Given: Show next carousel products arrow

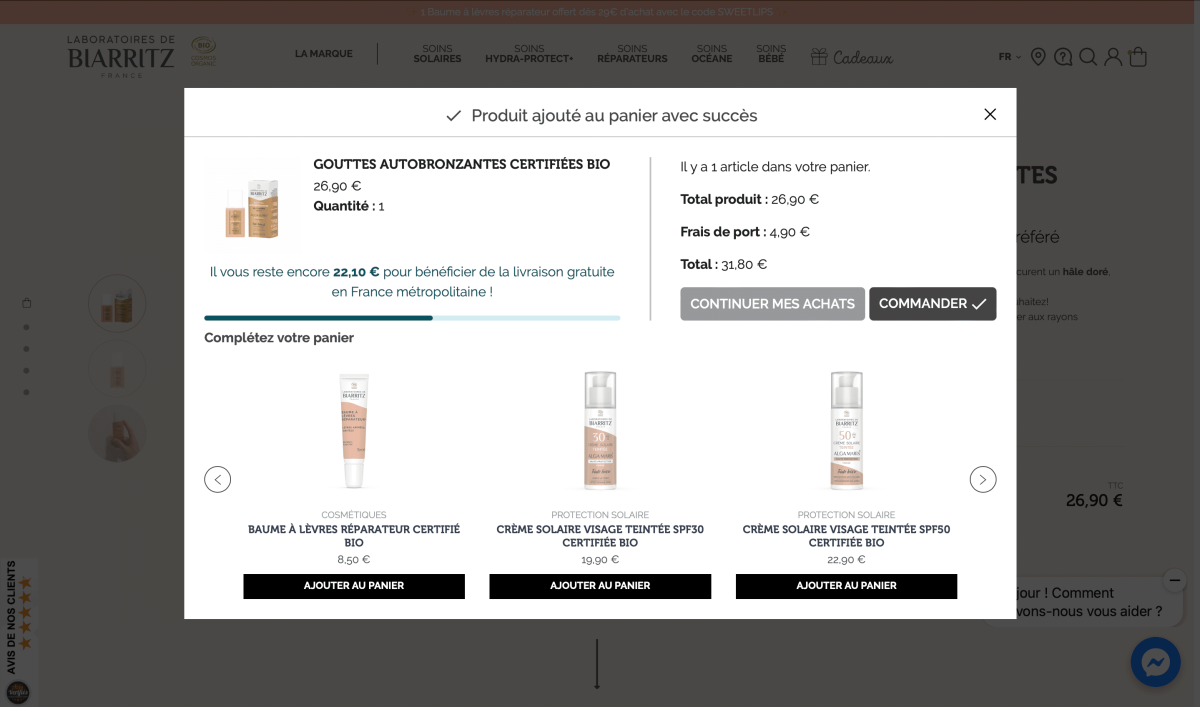Looking at the screenshot, I should pos(983,479).
